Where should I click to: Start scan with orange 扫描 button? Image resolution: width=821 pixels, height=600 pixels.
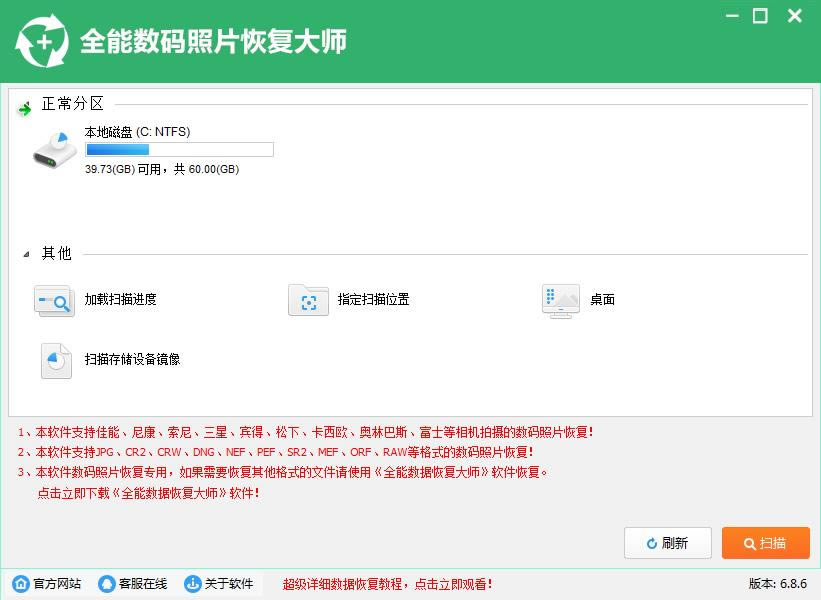(765, 543)
